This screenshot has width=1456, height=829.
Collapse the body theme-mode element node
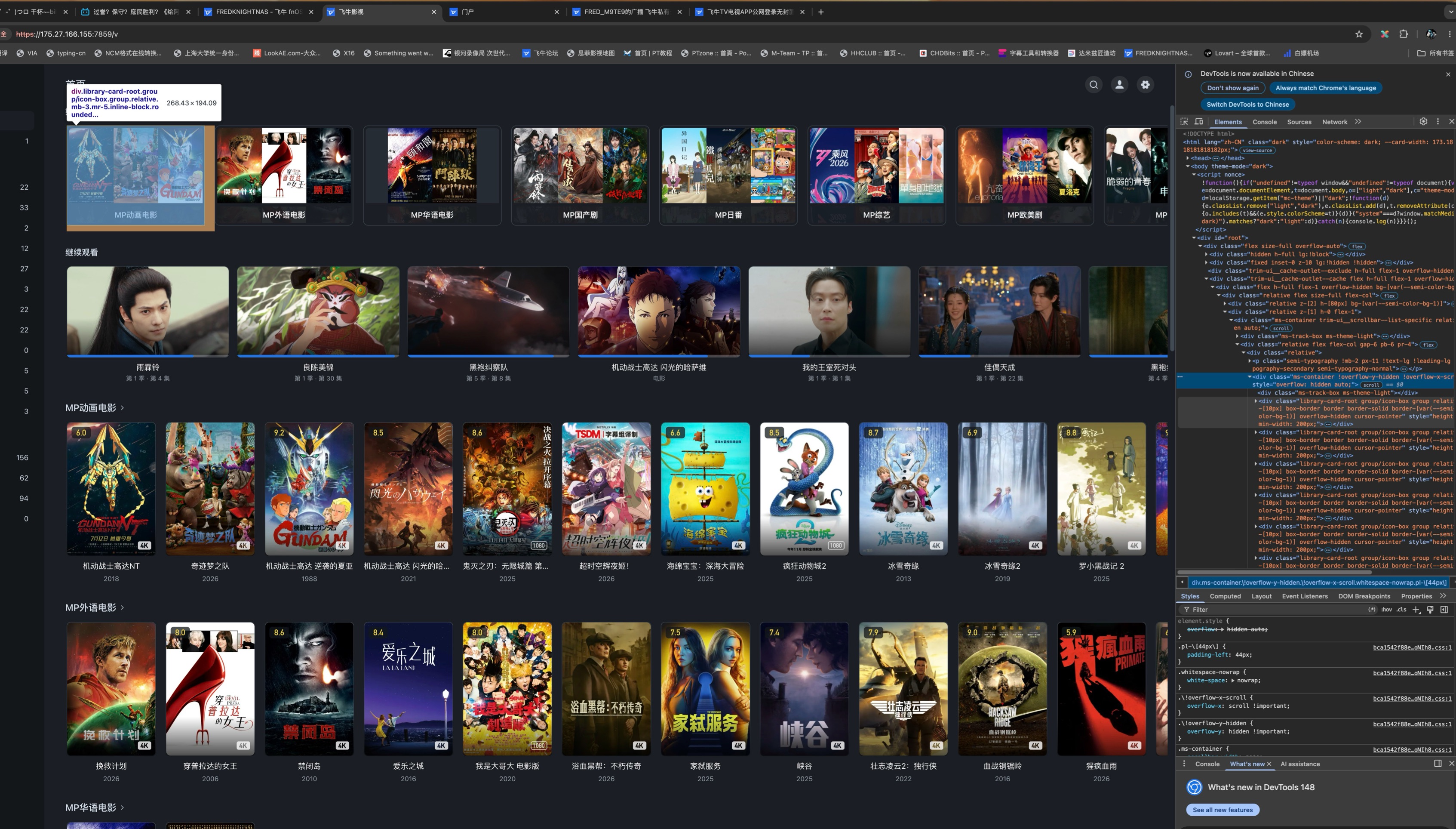point(1187,166)
